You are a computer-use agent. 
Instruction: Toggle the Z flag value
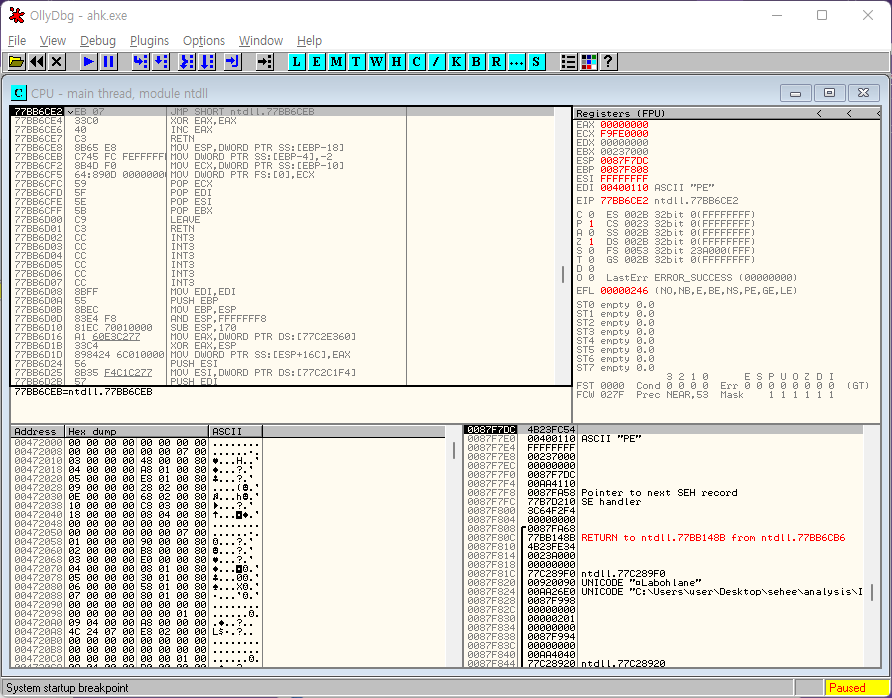(x=591, y=242)
